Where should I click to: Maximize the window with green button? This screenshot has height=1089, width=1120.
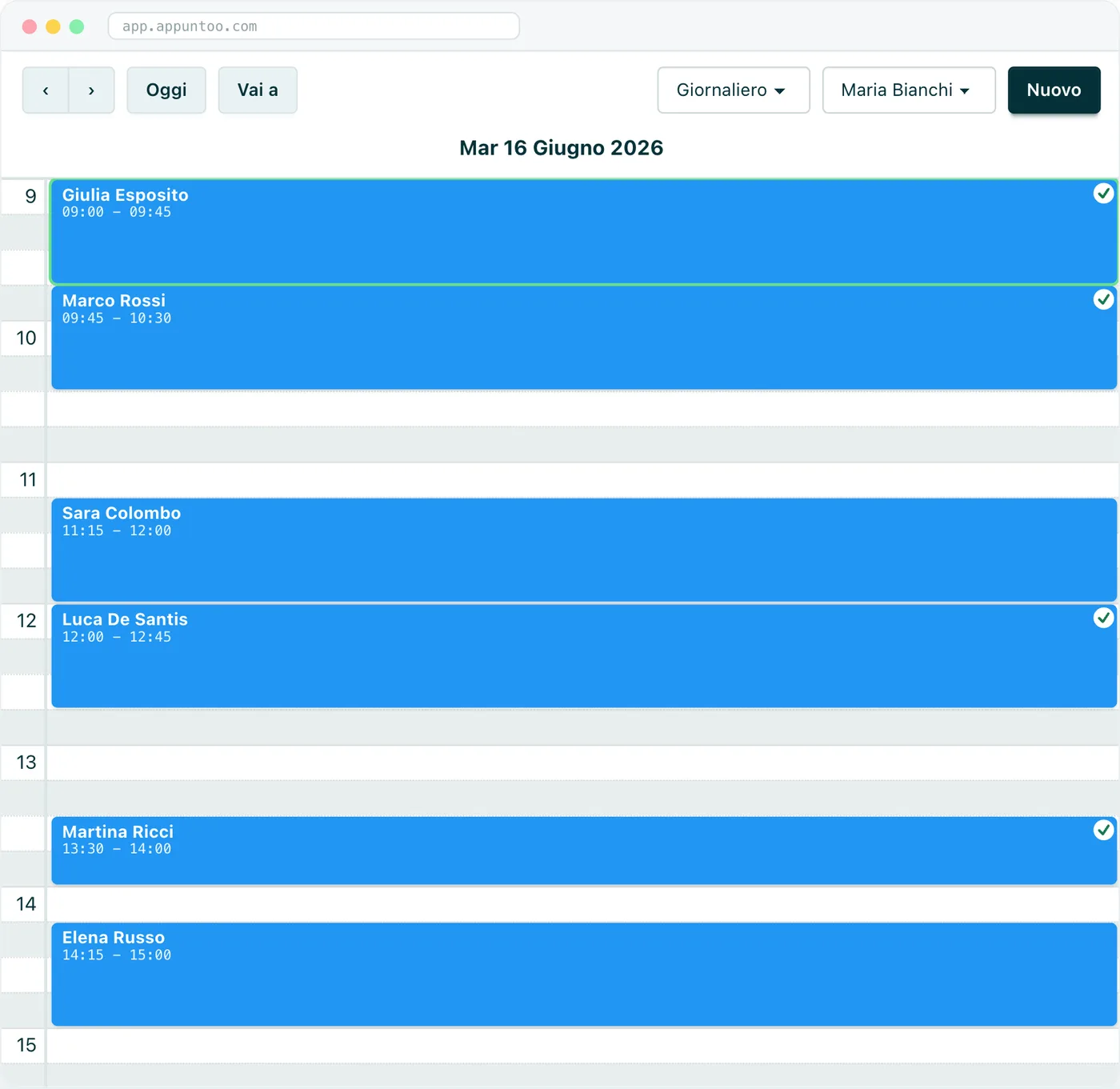coord(77,26)
